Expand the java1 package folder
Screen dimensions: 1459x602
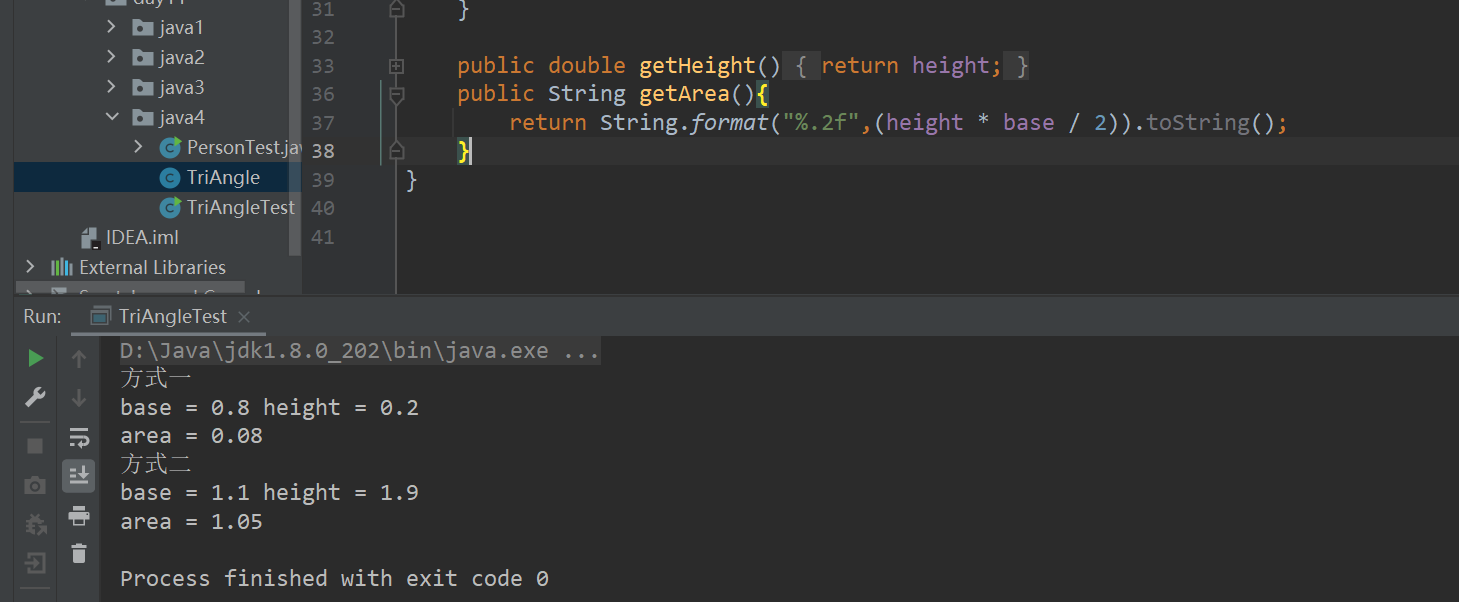pos(112,27)
